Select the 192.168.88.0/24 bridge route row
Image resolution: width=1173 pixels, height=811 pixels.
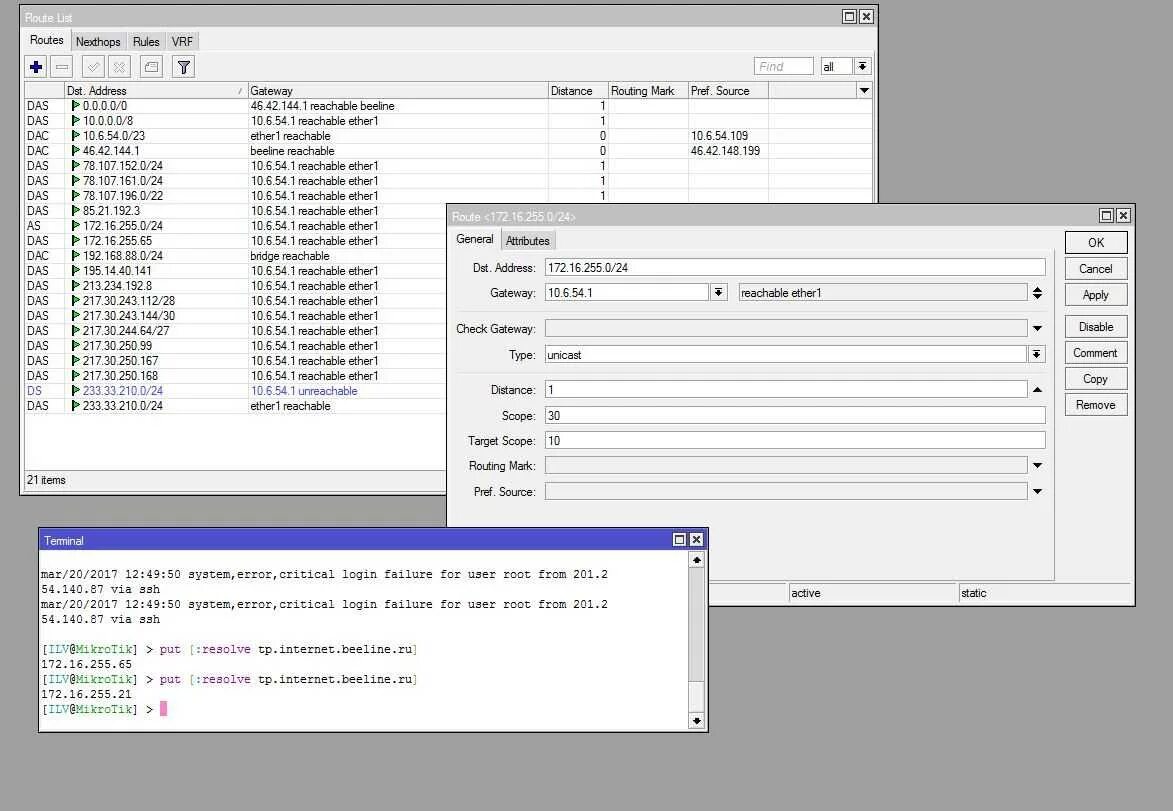tap(236, 256)
